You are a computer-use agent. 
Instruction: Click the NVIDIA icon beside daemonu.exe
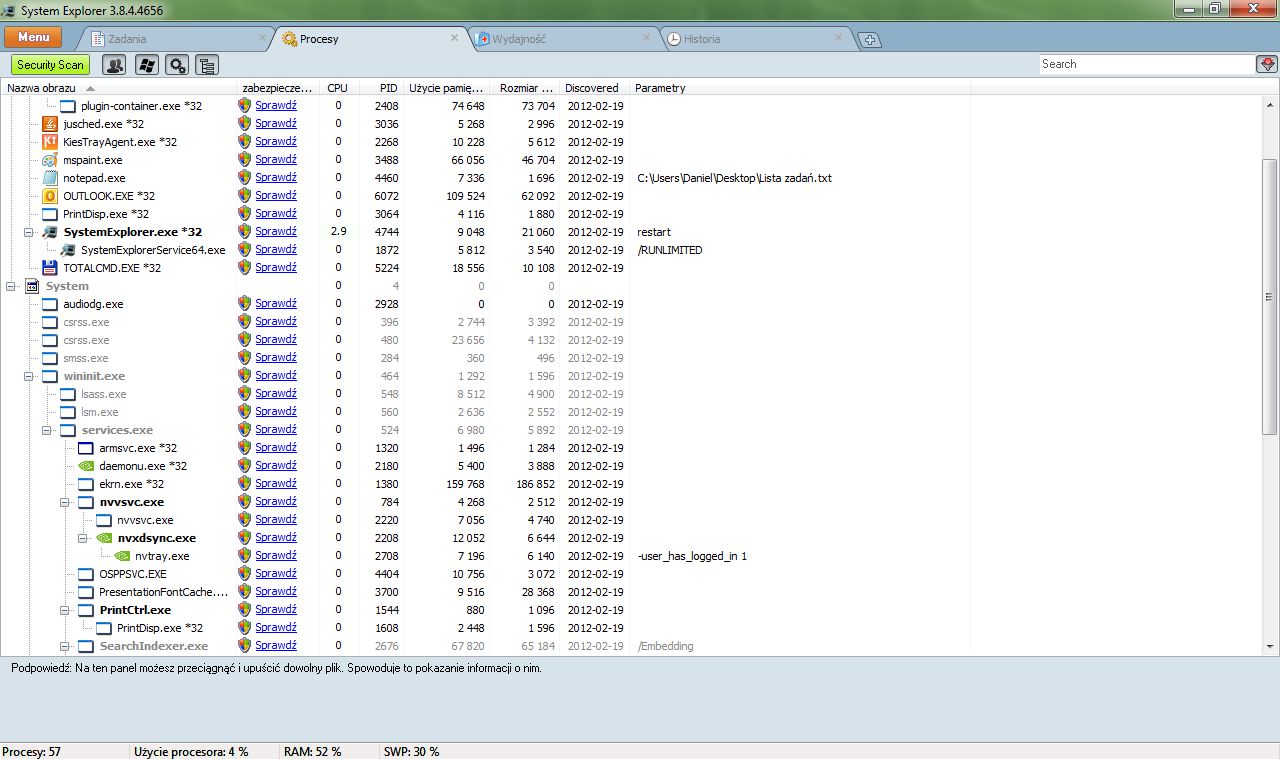[x=86, y=466]
